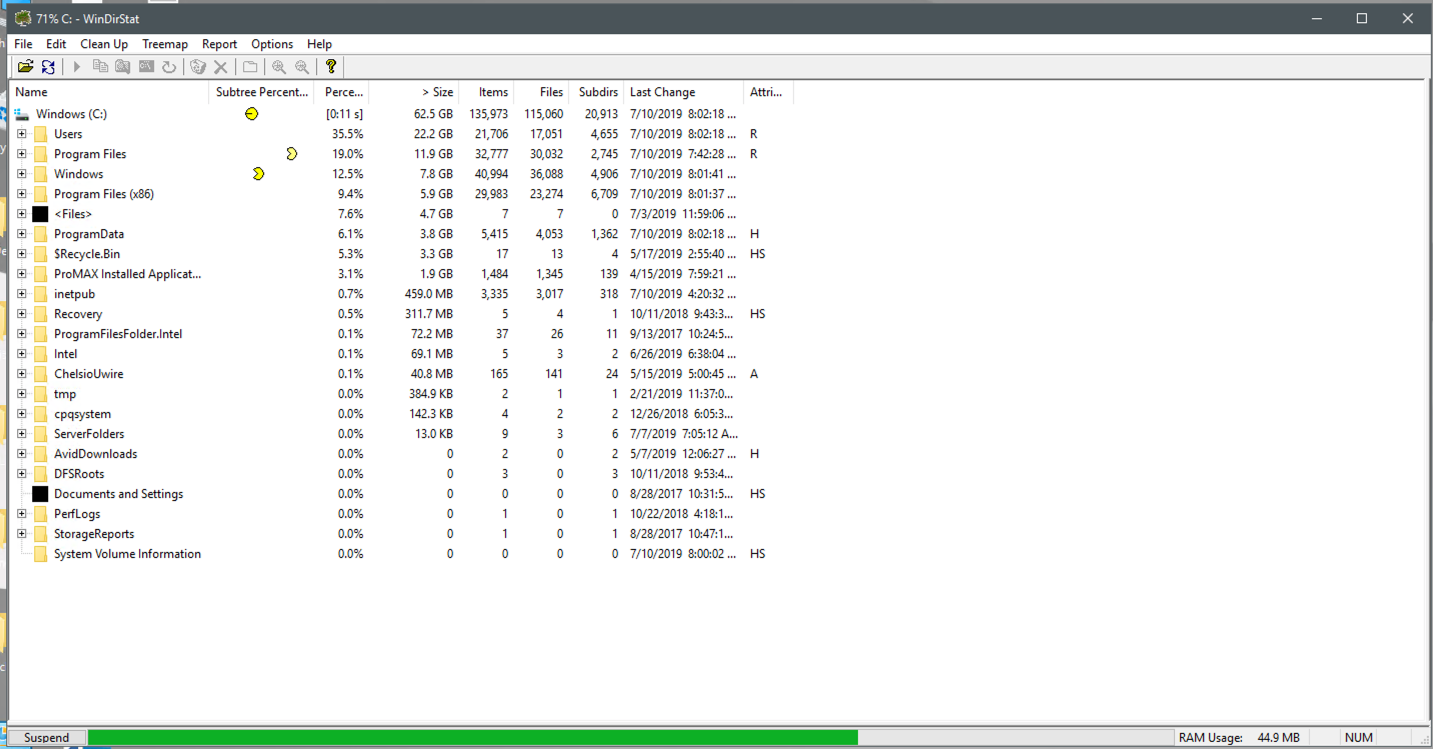This screenshot has width=1433, height=749.
Task: Click the black <Files> item icon
Action: (x=40, y=214)
